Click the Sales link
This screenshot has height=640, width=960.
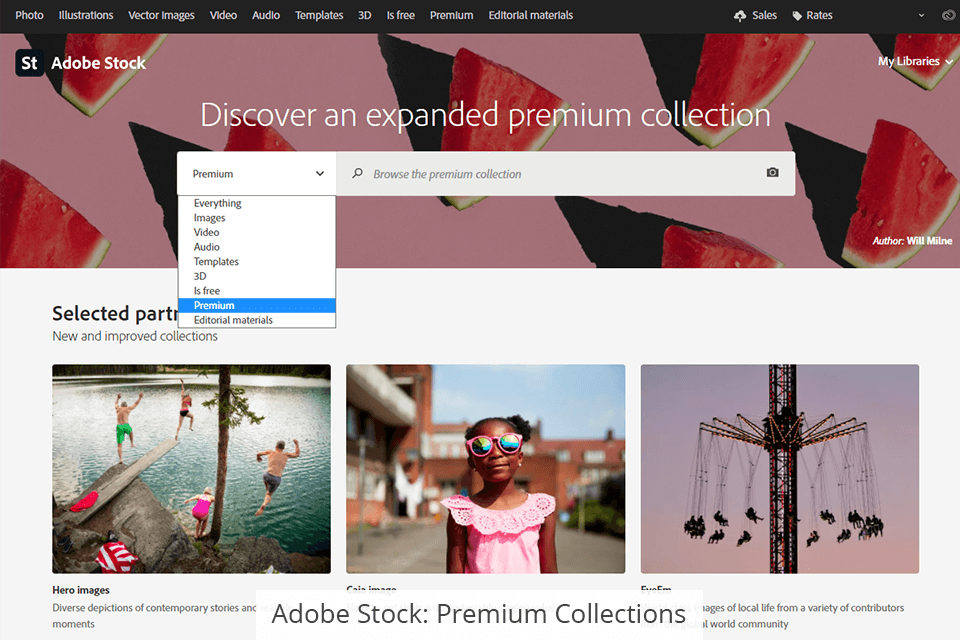click(764, 15)
